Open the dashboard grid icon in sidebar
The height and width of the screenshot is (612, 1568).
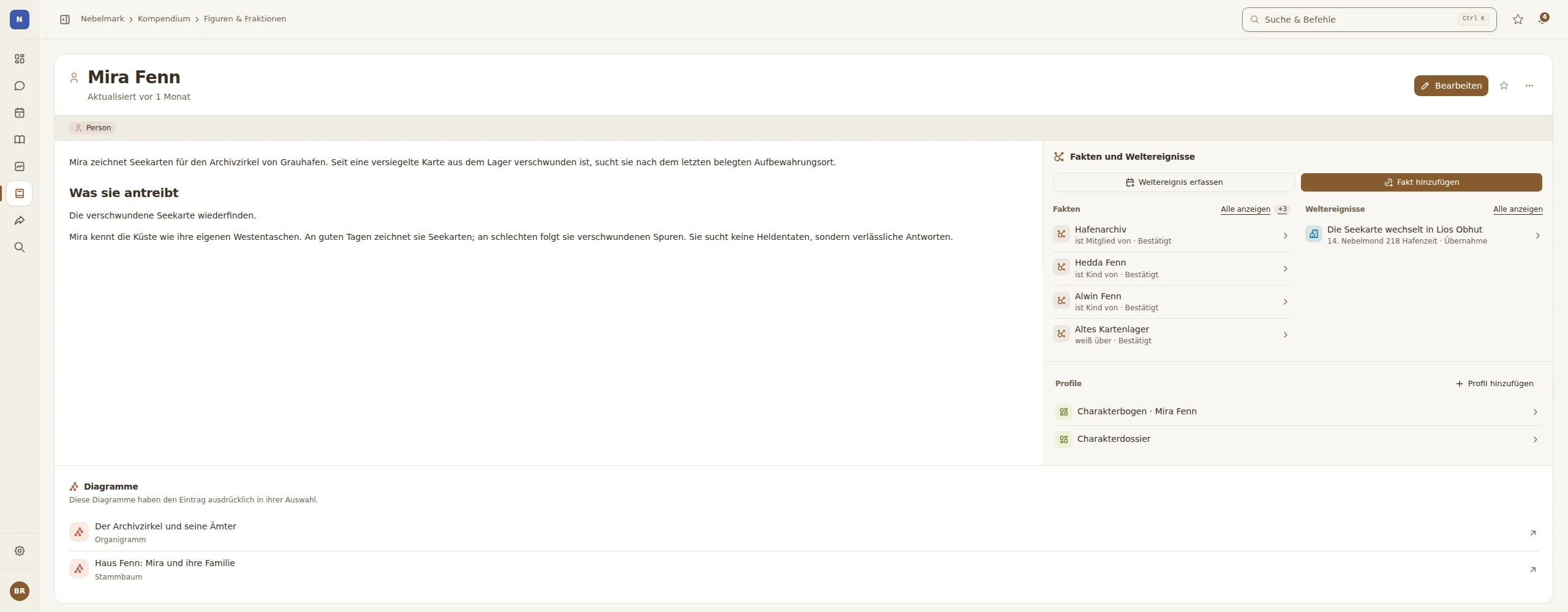(x=20, y=59)
